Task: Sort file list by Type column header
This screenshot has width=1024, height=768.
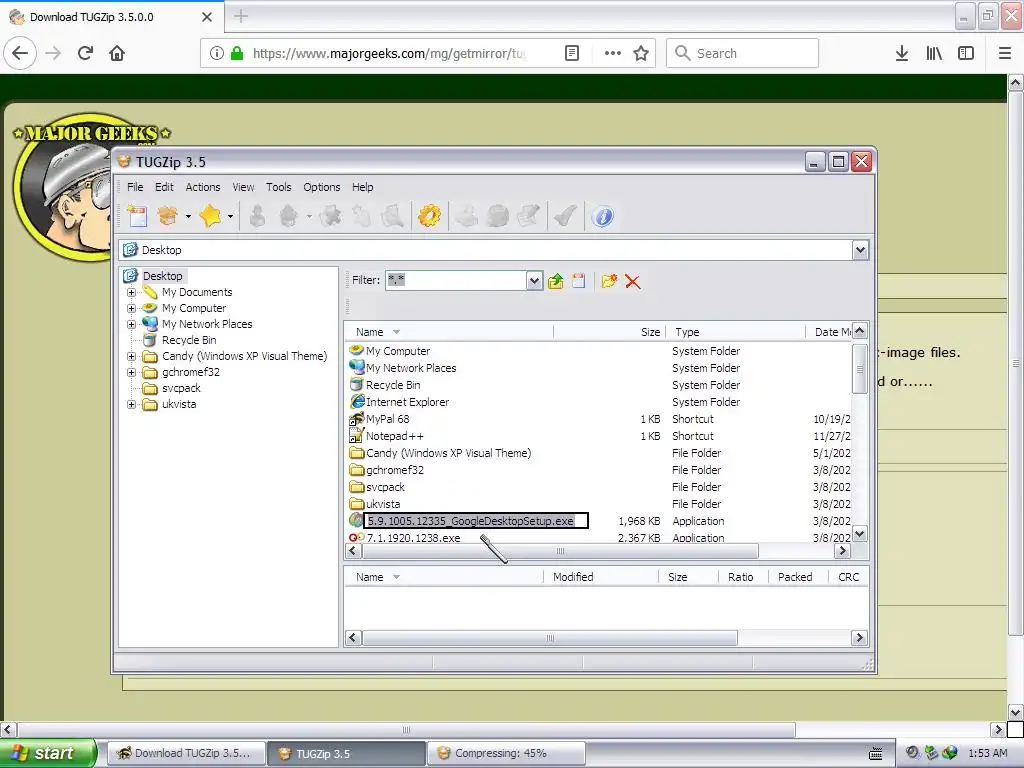Action: [736, 332]
